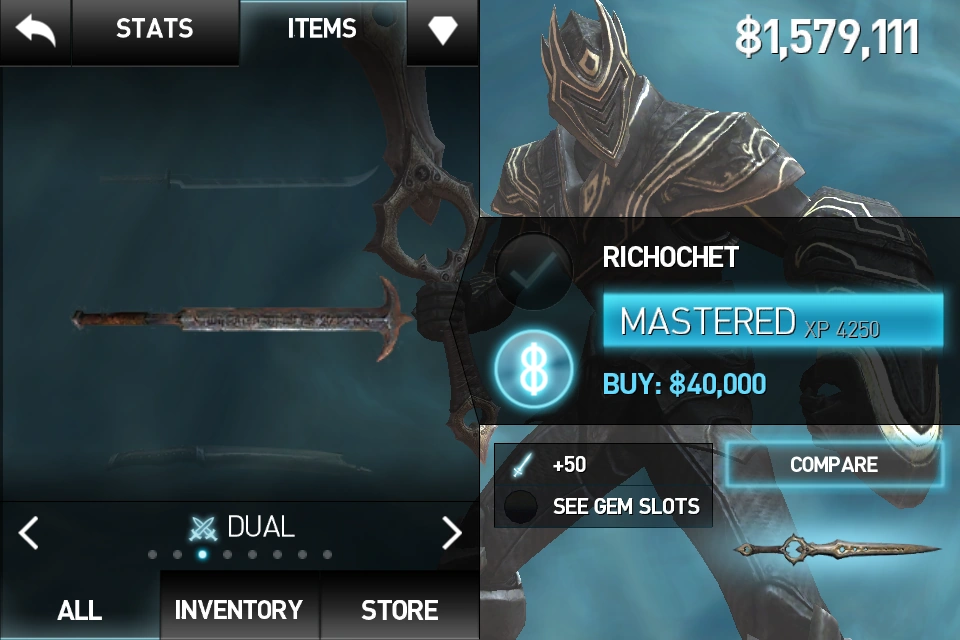Image resolution: width=960 pixels, height=640 pixels.
Task: Tap the dollar buy coin icon
Action: click(534, 369)
